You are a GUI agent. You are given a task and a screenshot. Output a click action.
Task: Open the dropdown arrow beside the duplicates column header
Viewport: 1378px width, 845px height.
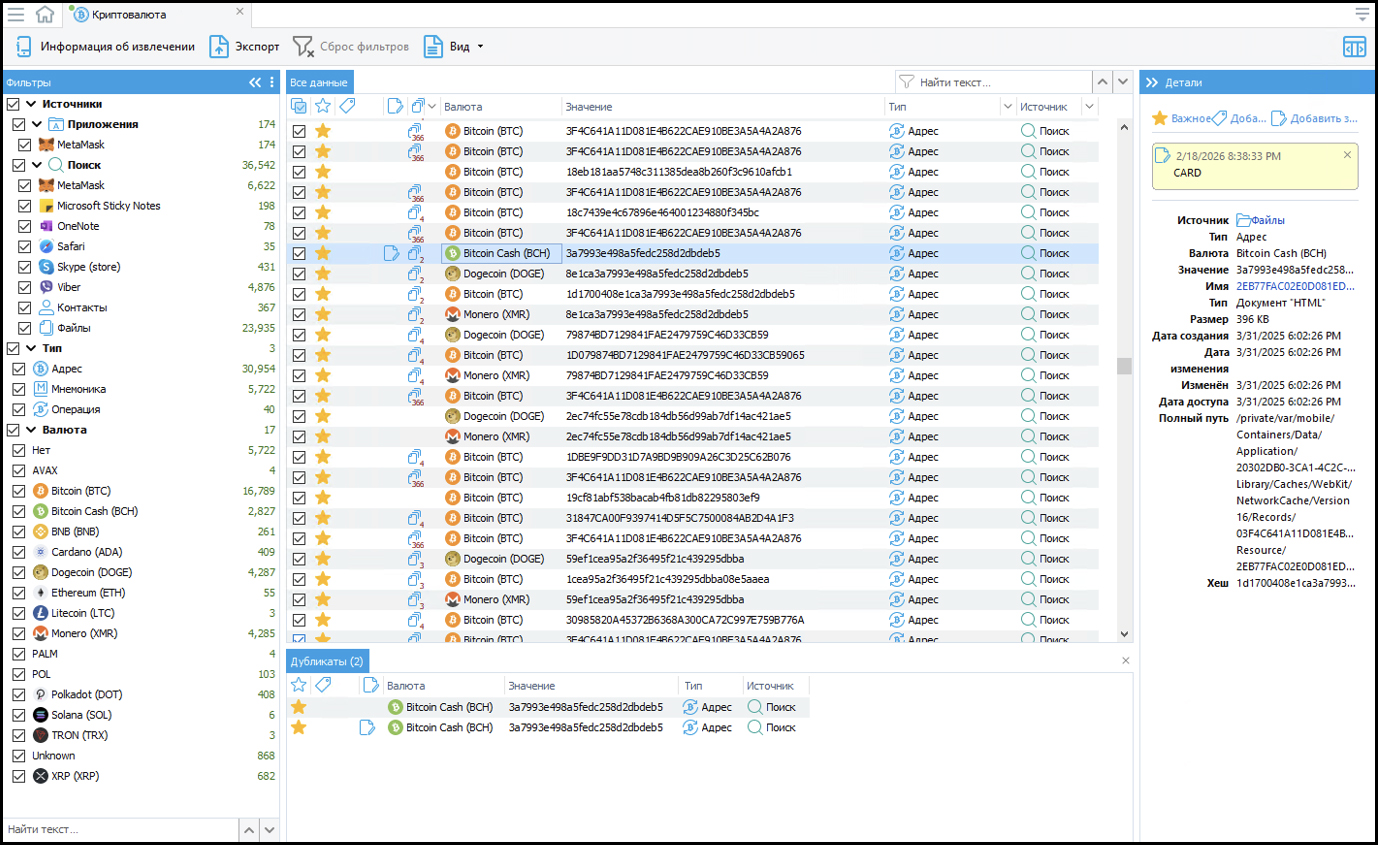tap(432, 106)
